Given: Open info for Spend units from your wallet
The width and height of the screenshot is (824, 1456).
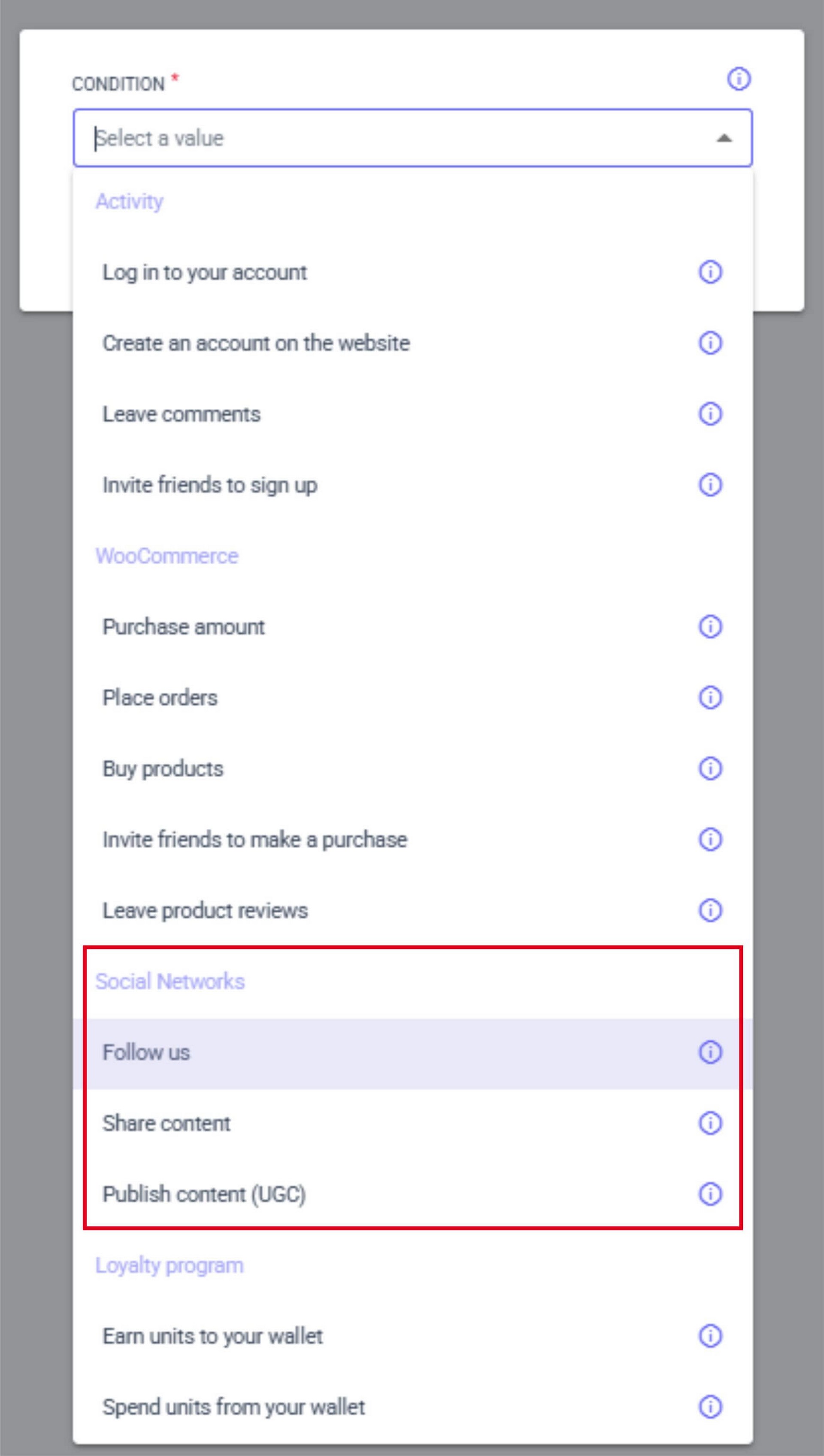Looking at the screenshot, I should coord(710,1407).
